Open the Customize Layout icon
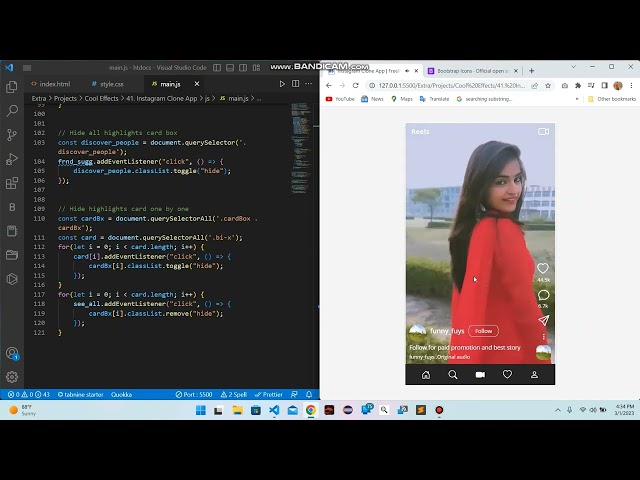 256,68
